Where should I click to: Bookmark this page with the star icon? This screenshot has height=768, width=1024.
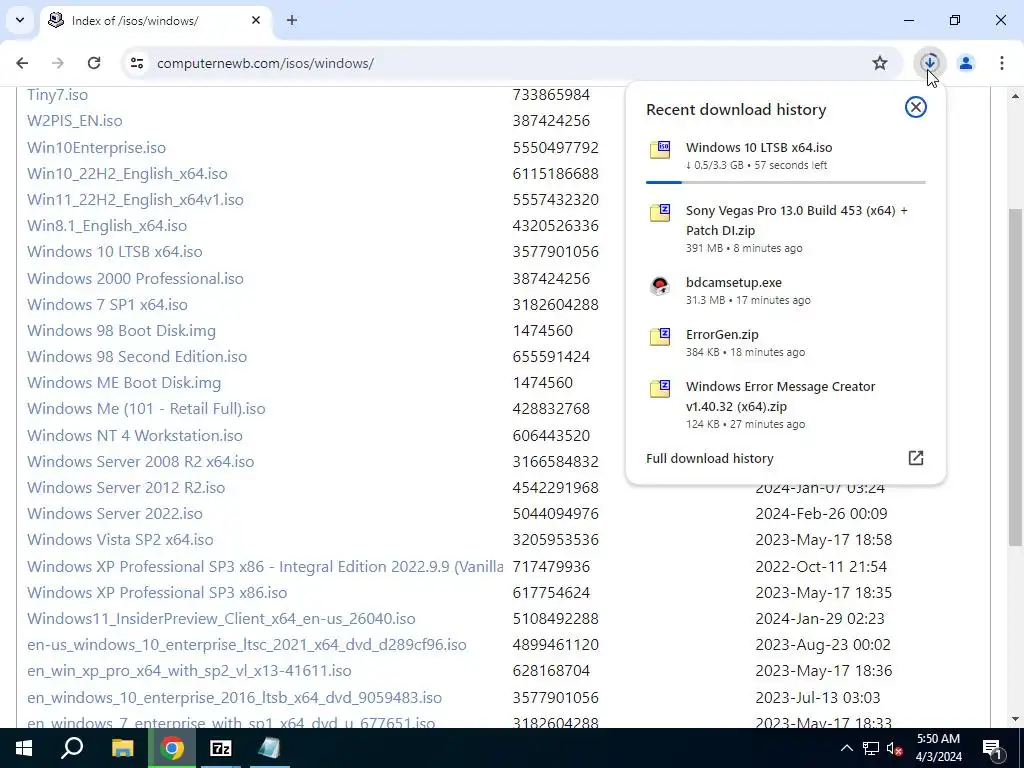[880, 63]
